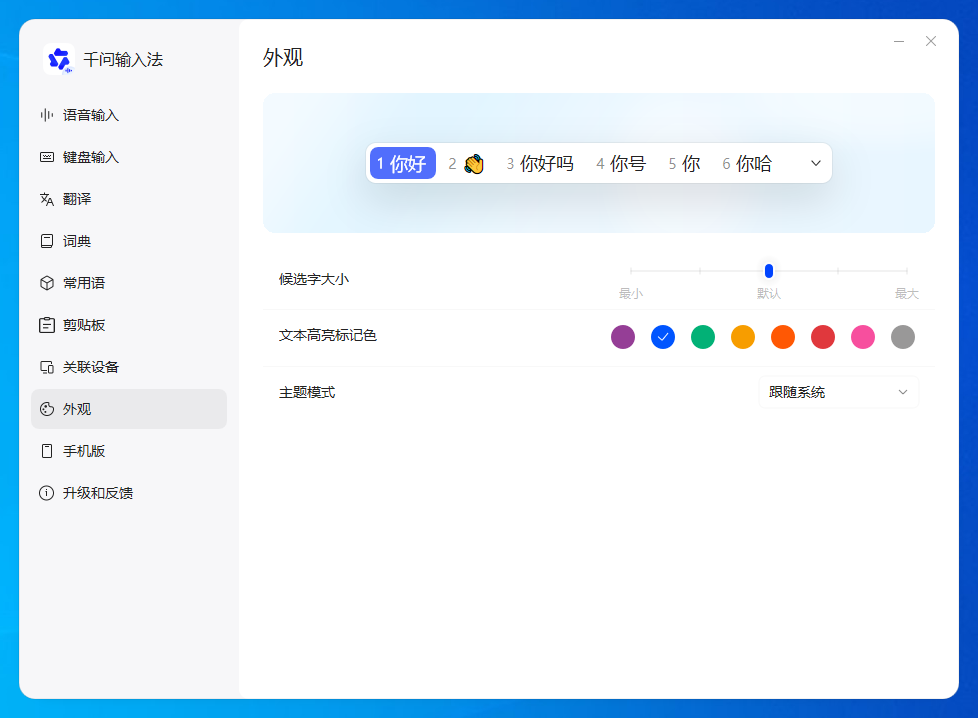Click the cube icon beside 常用语
Viewport: 978px width, 718px height.
click(x=47, y=283)
